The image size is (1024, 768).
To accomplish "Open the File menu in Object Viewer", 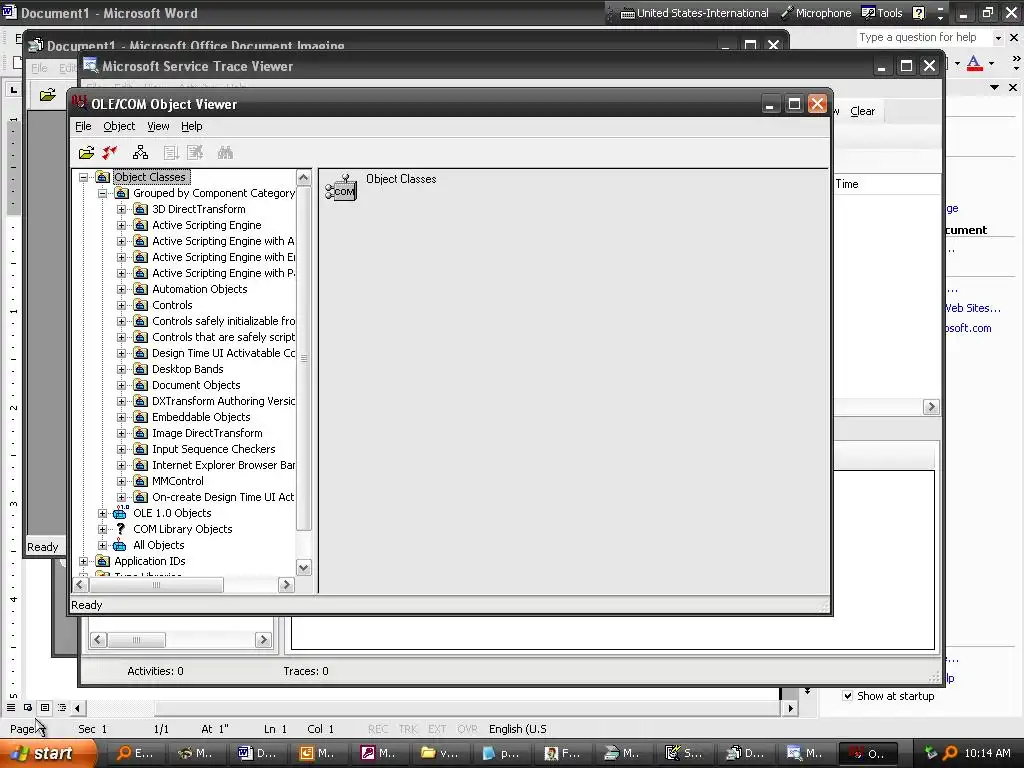I will coord(83,126).
